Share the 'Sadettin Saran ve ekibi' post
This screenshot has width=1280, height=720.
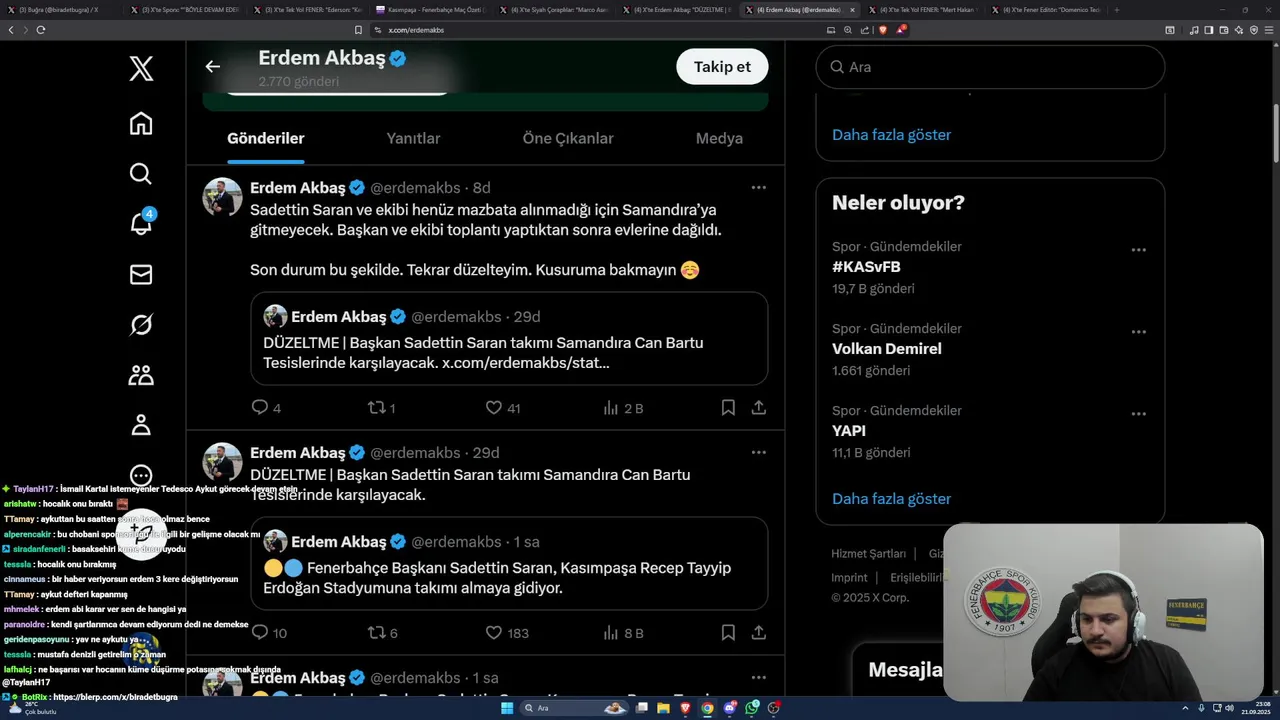759,408
